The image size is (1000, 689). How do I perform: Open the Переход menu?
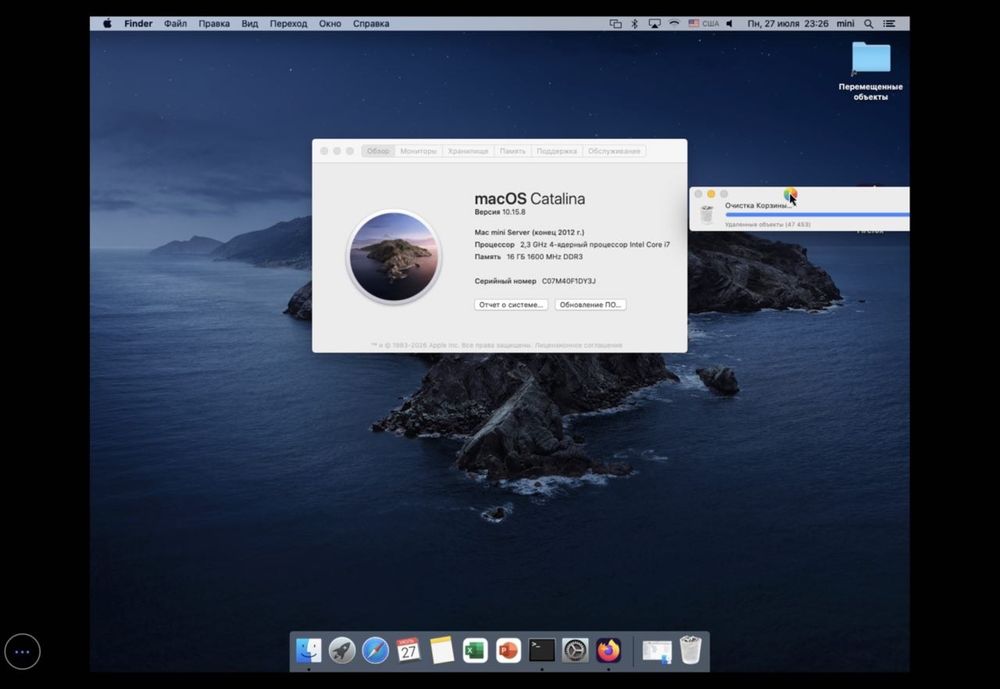(x=288, y=24)
